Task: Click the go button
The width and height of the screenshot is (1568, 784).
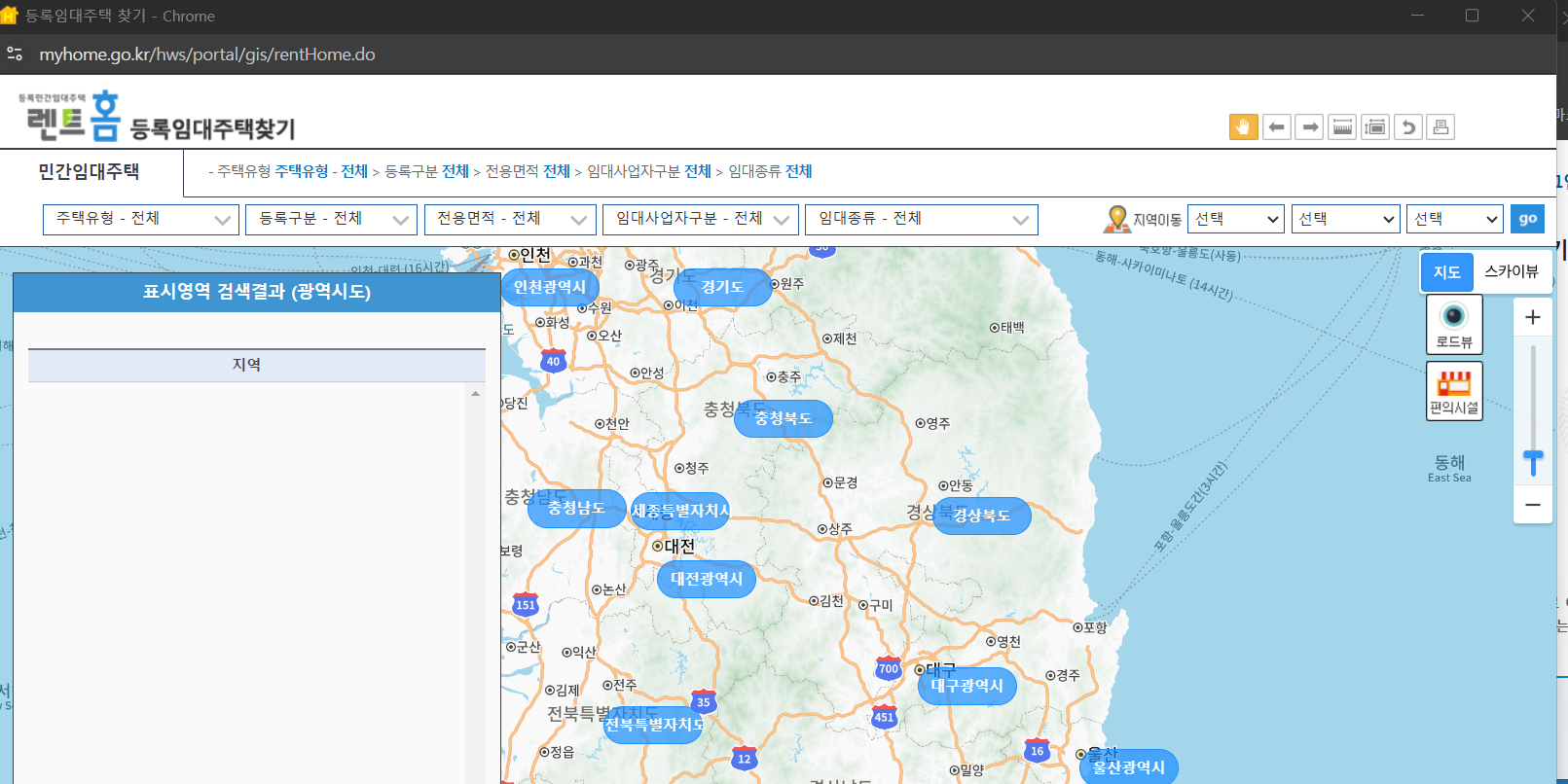Action: pyautogui.click(x=1527, y=219)
